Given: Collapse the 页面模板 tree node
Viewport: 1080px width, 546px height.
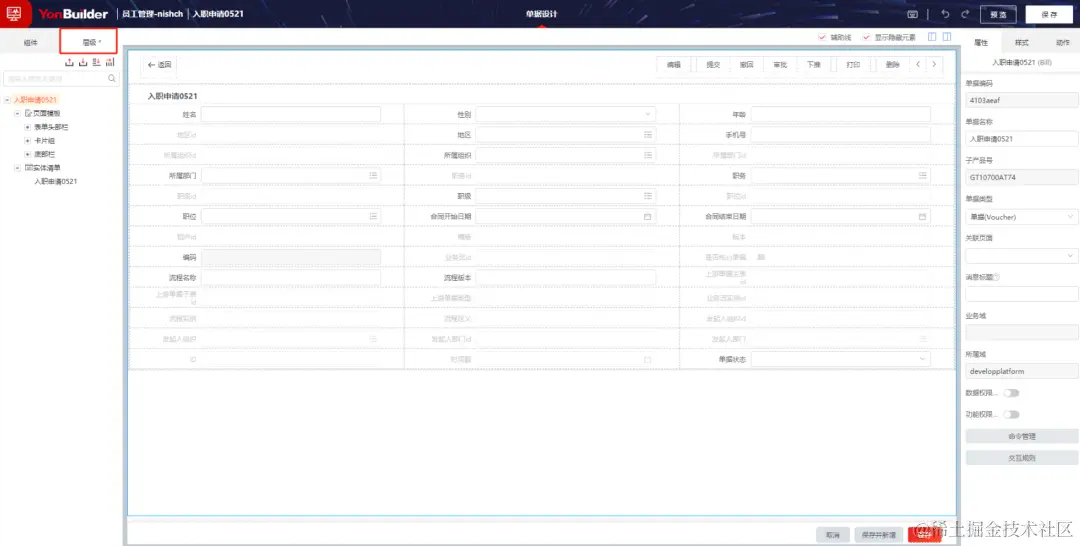Looking at the screenshot, I should pyautogui.click(x=18, y=113).
